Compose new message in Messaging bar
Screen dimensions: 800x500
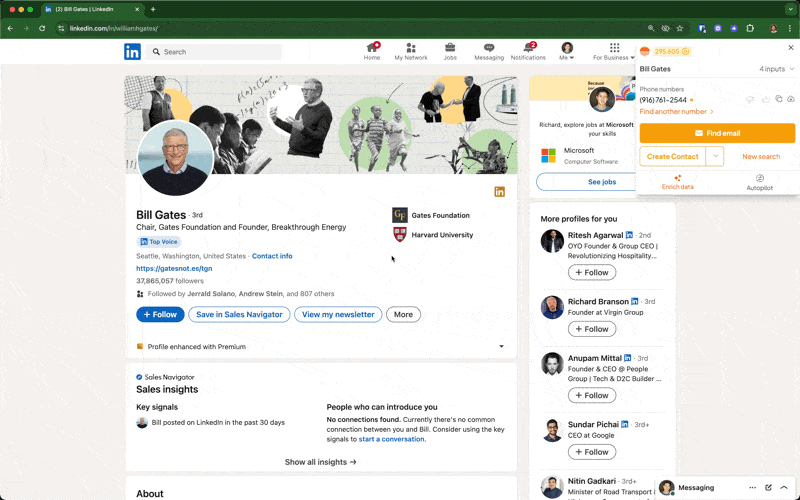pyautogui.click(x=768, y=488)
